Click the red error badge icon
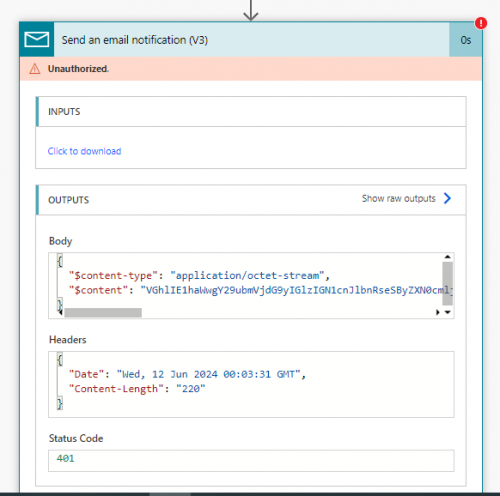Image resolution: width=500 pixels, height=496 pixels. [x=481, y=23]
